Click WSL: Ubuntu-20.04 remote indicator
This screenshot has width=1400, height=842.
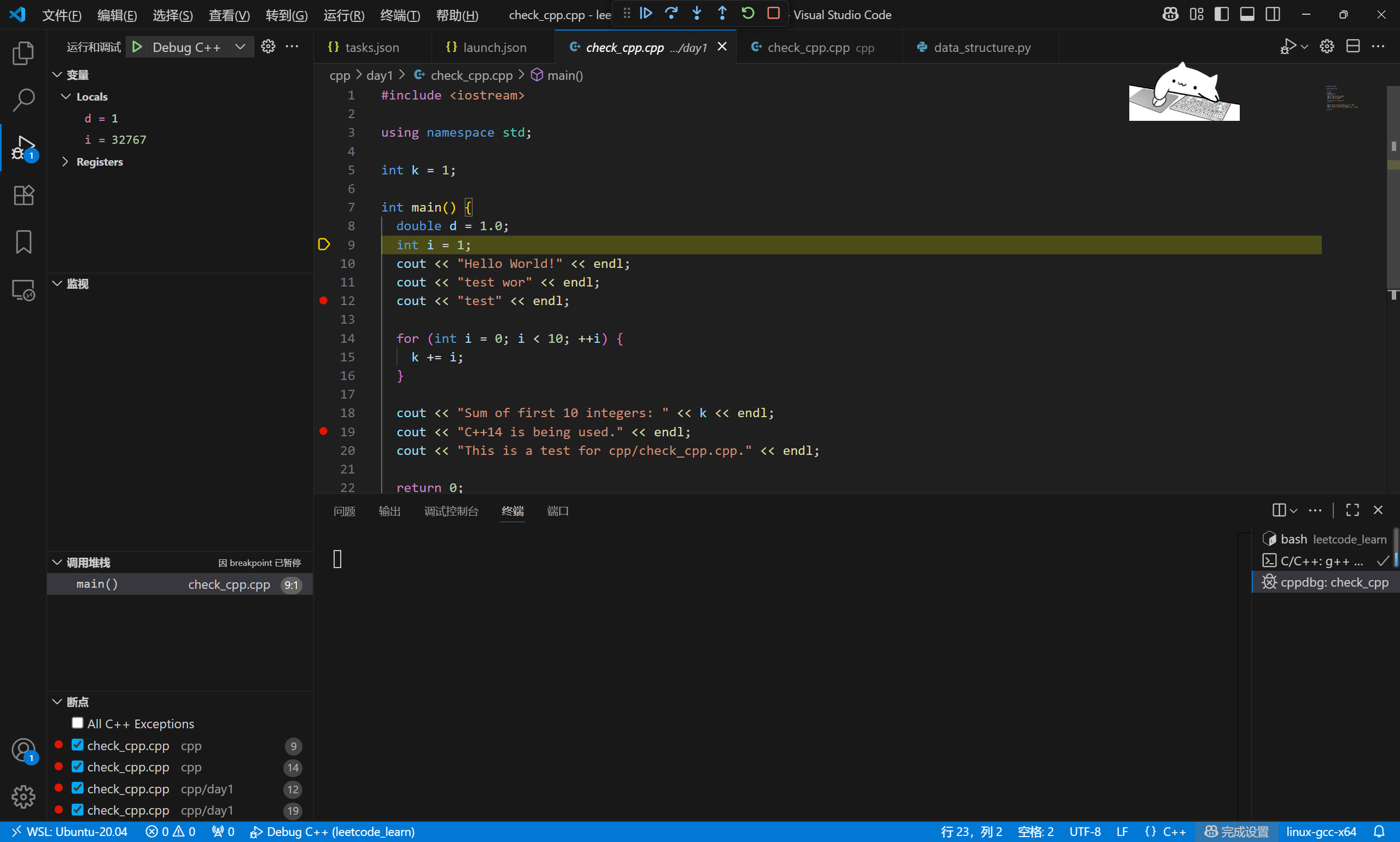pyautogui.click(x=69, y=832)
